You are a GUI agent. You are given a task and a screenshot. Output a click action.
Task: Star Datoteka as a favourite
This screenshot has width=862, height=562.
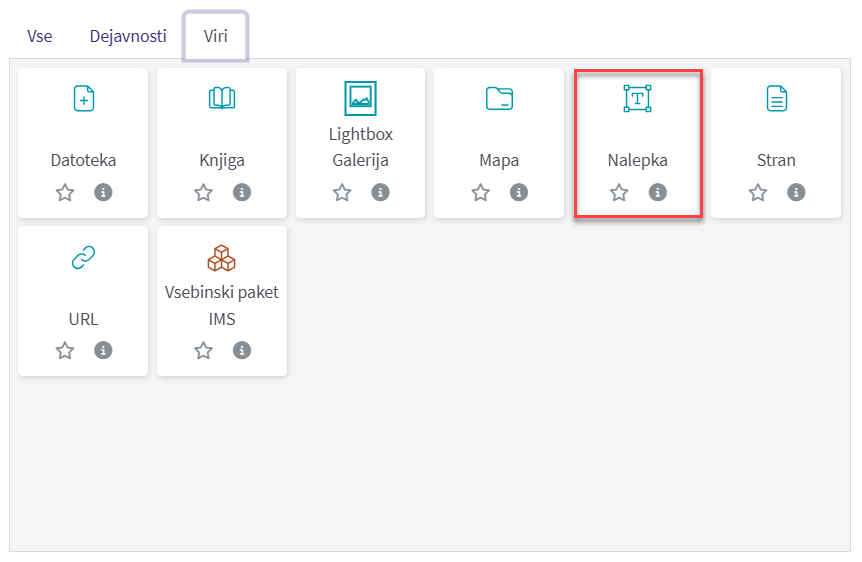click(x=65, y=193)
